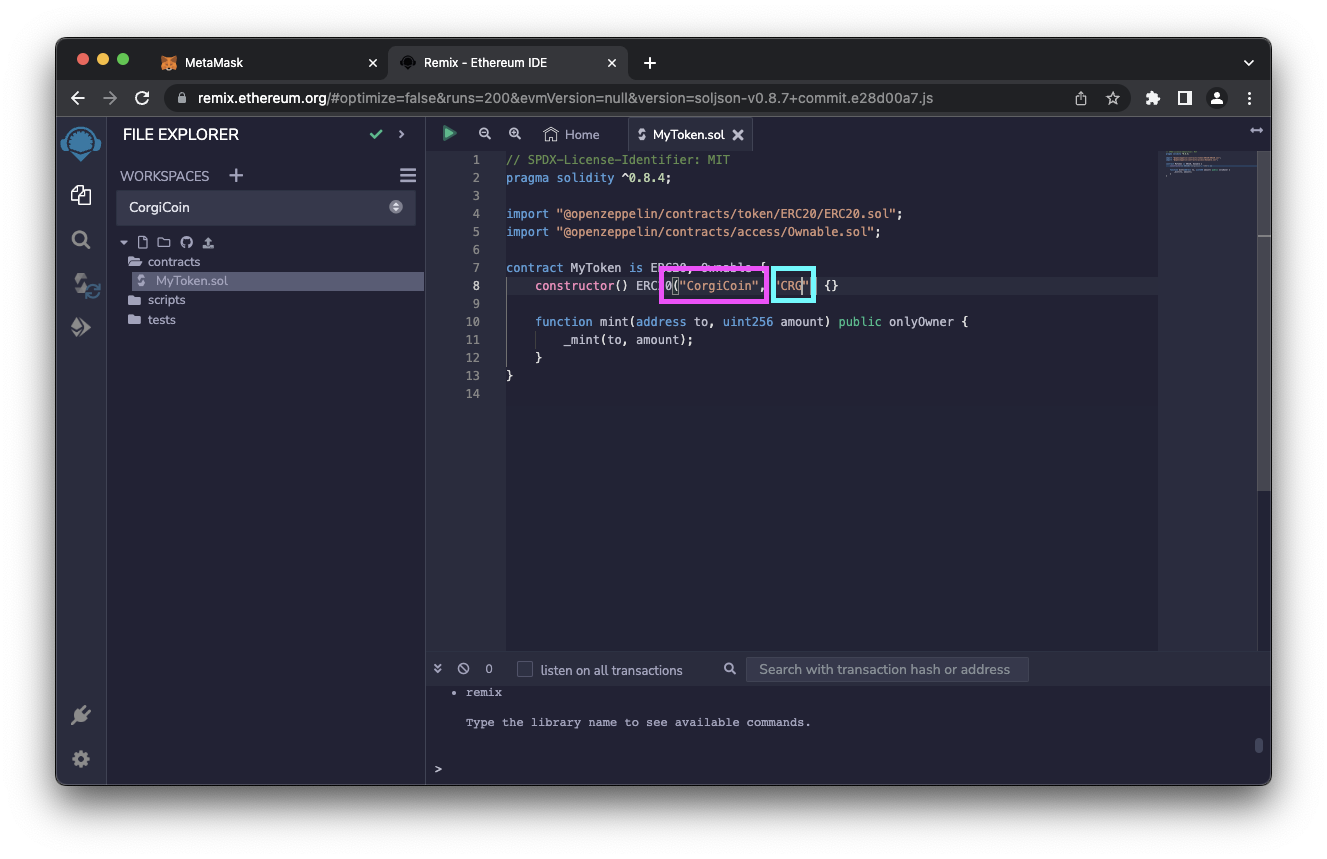Close the MetaMask browser tab
Screen dimensions: 1327x859
[373, 62]
